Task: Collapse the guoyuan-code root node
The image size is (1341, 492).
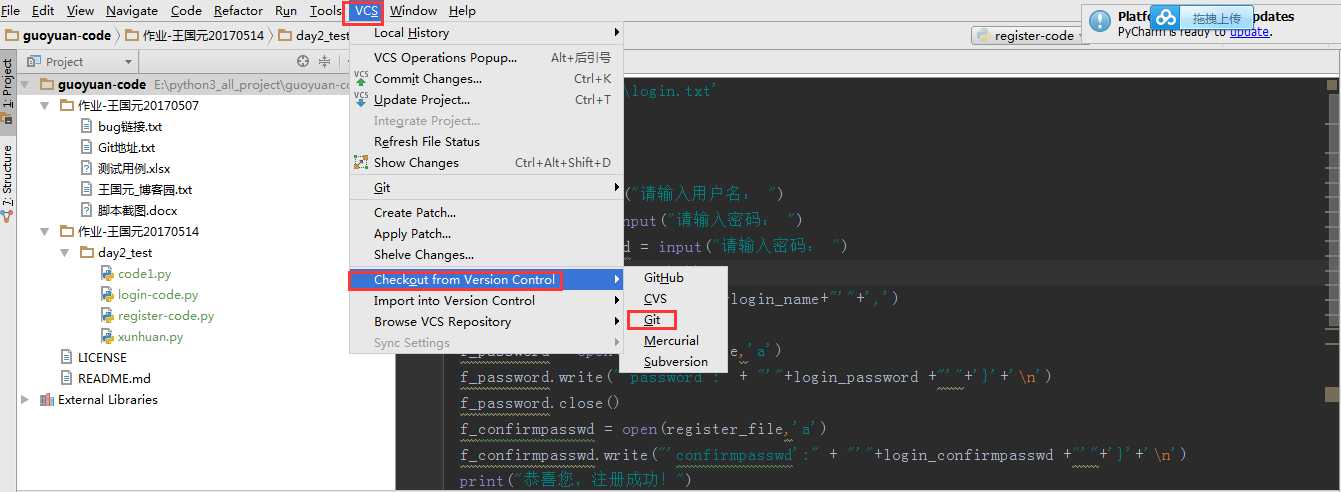Action: 25,84
